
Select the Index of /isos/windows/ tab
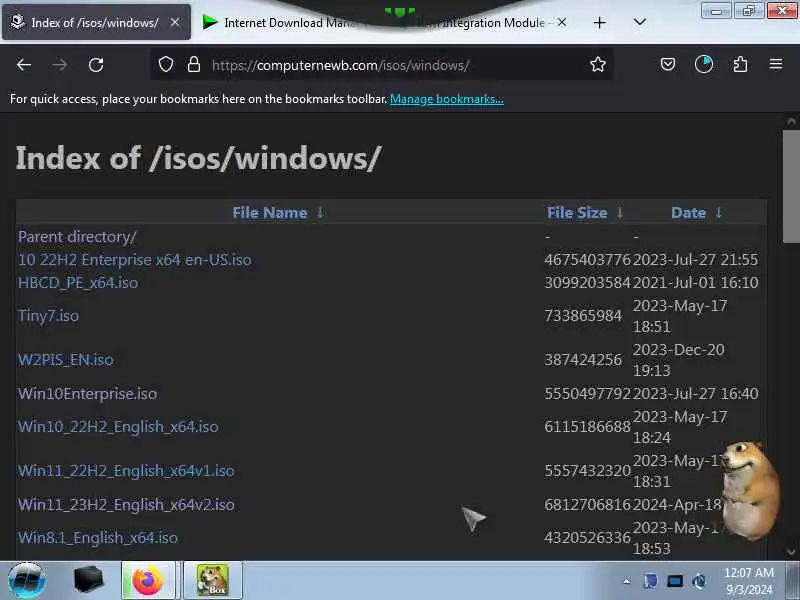click(96, 22)
